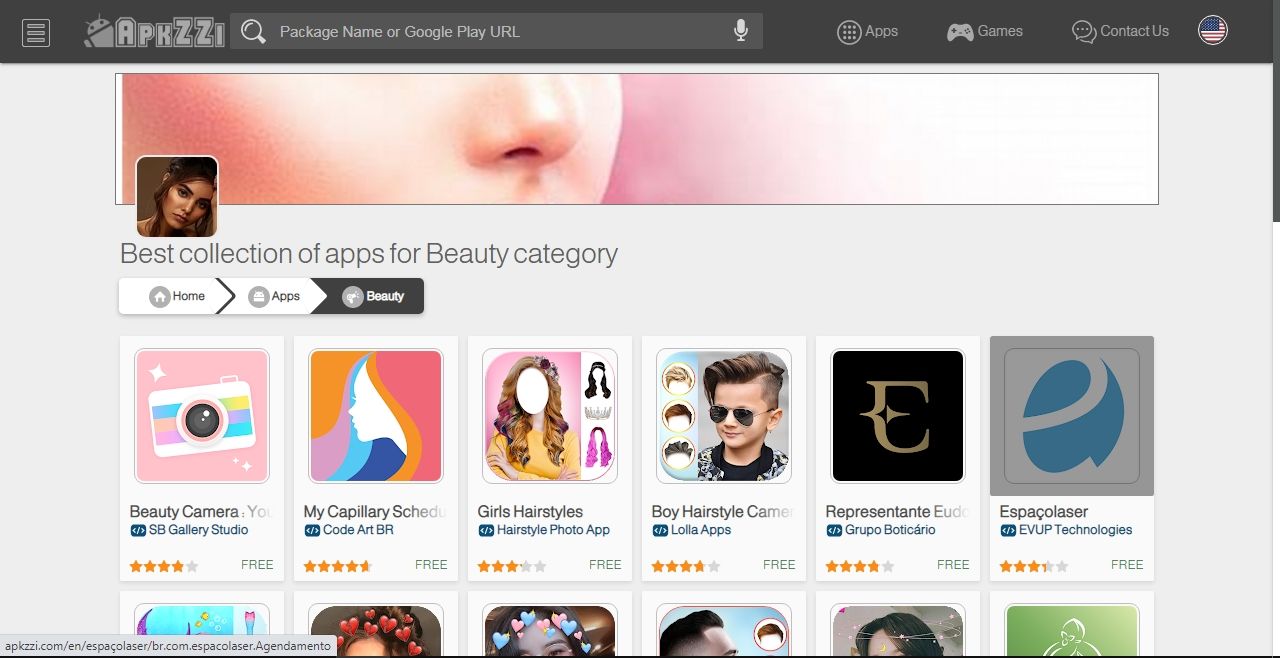Click the Best collection of apps heading

tap(369, 254)
